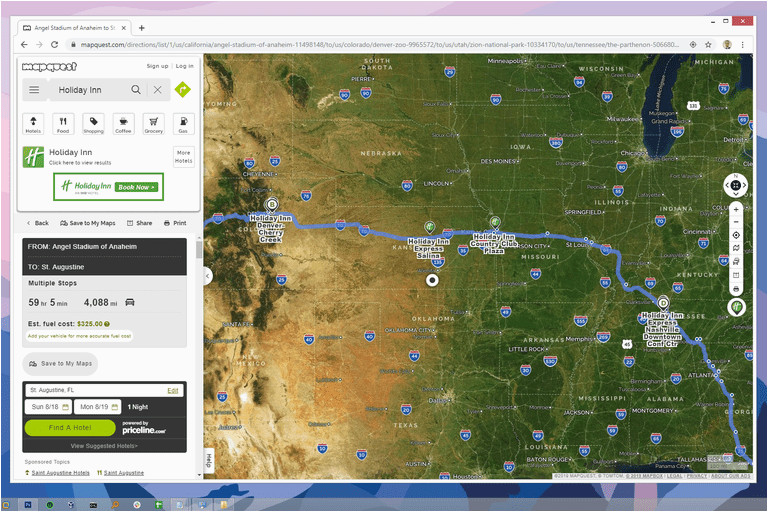Click Sign up link
The height and width of the screenshot is (512, 768).
157,66
